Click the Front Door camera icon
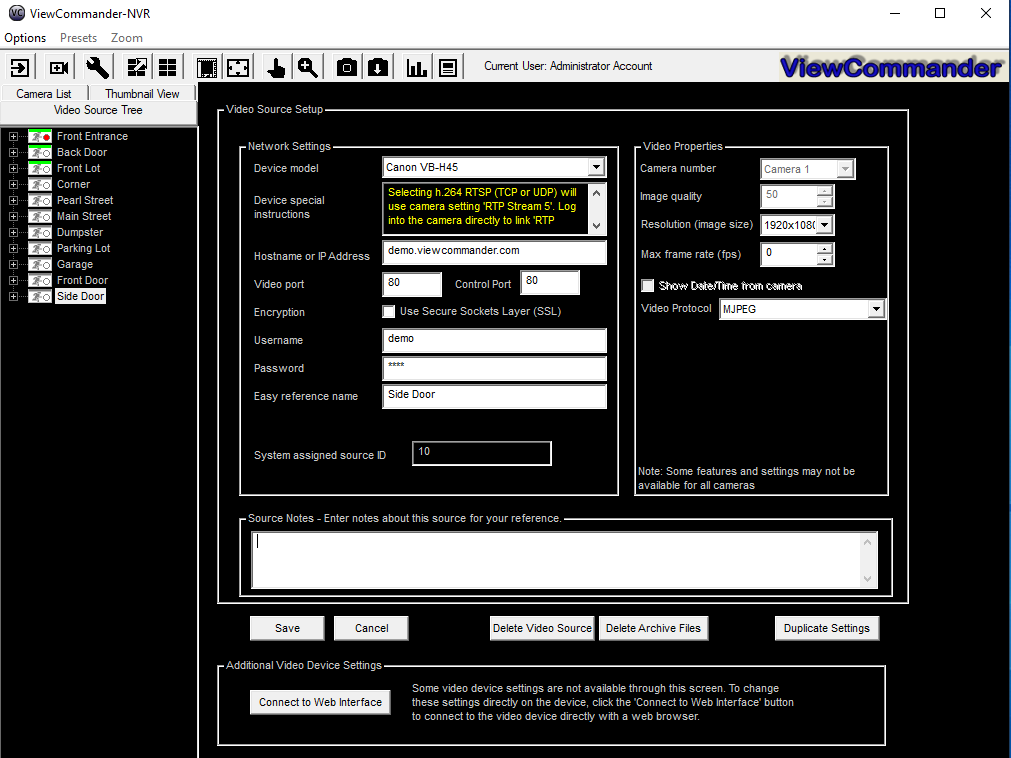 (x=40, y=280)
